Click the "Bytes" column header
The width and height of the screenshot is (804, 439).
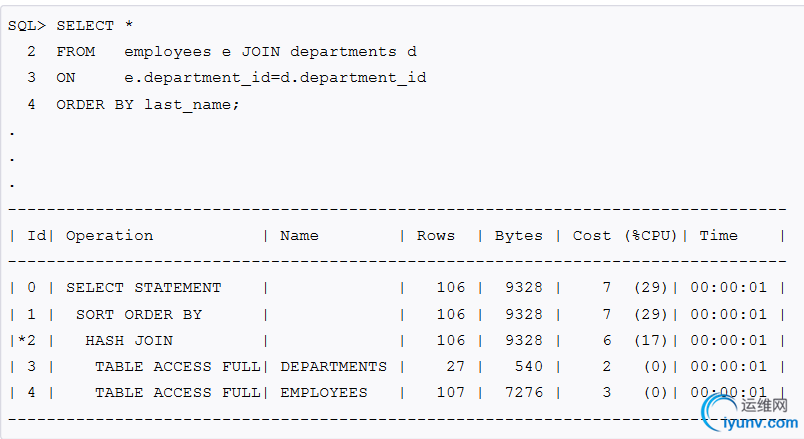518,236
